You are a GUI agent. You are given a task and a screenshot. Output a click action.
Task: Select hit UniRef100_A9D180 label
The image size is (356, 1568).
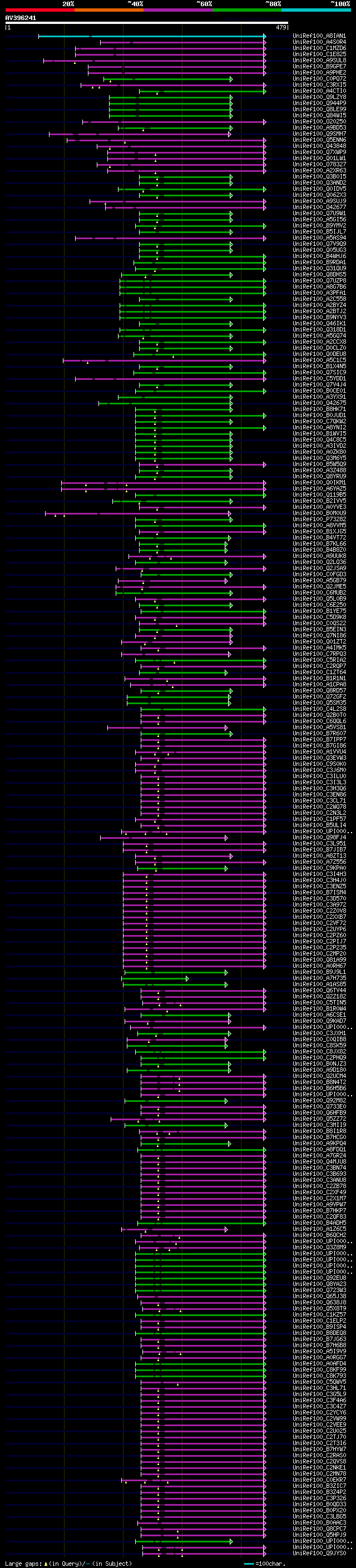319,1070
